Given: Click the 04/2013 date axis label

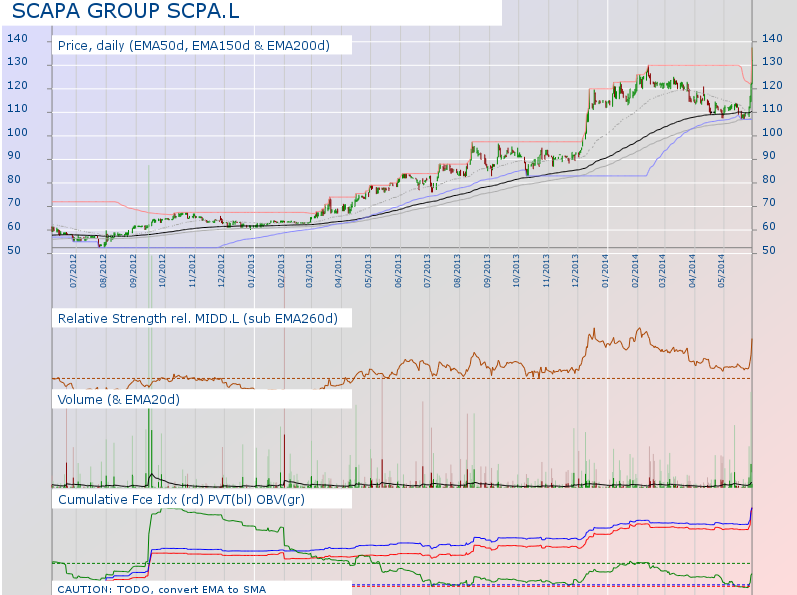Looking at the screenshot, I should tap(339, 271).
